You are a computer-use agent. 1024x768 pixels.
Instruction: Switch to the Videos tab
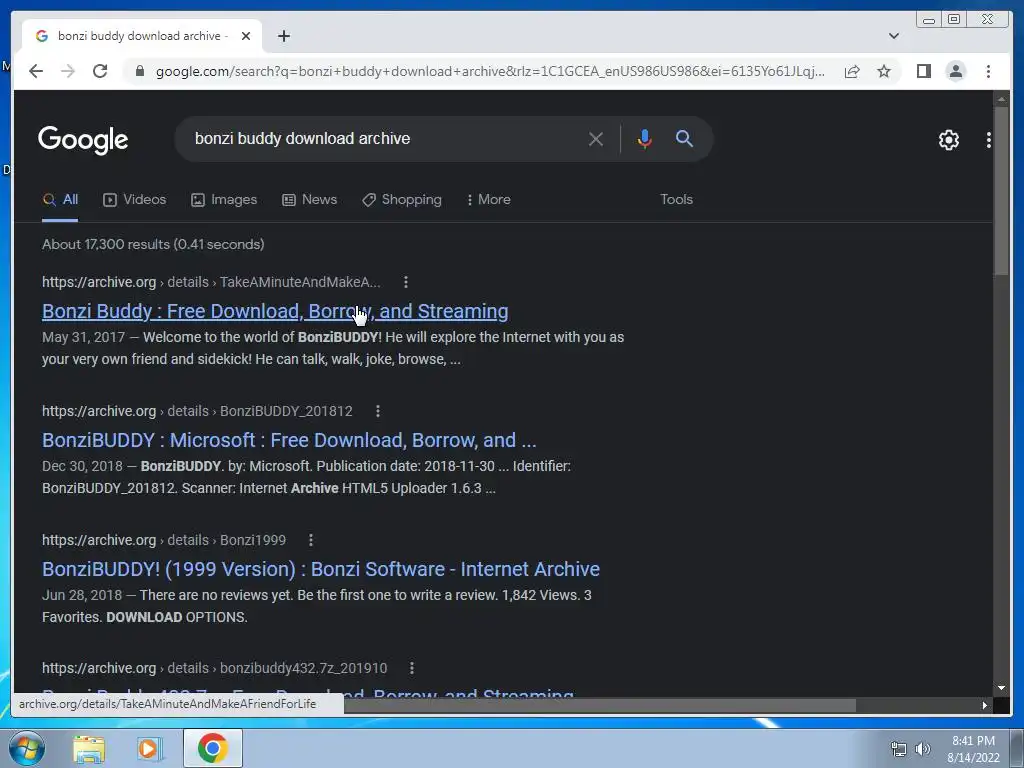pyautogui.click(x=135, y=200)
